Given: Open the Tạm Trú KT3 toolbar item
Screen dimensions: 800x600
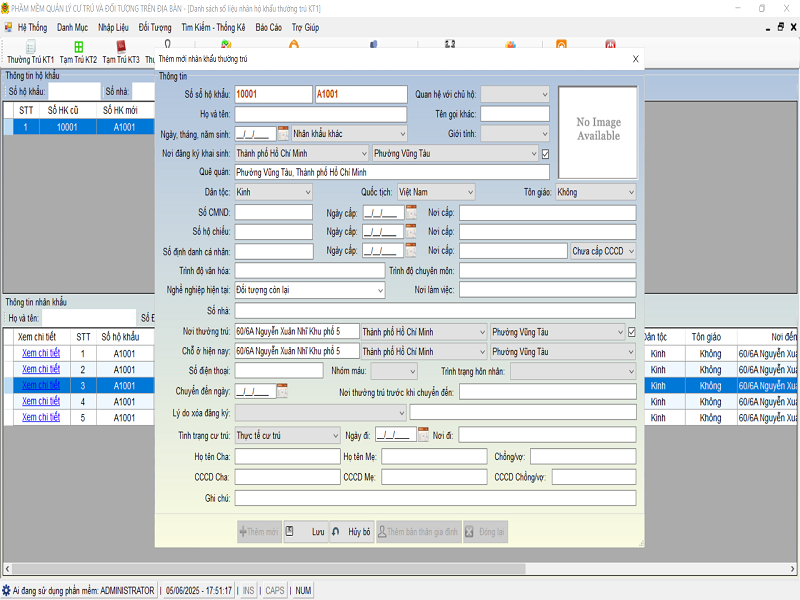Looking at the screenshot, I should coord(121,53).
